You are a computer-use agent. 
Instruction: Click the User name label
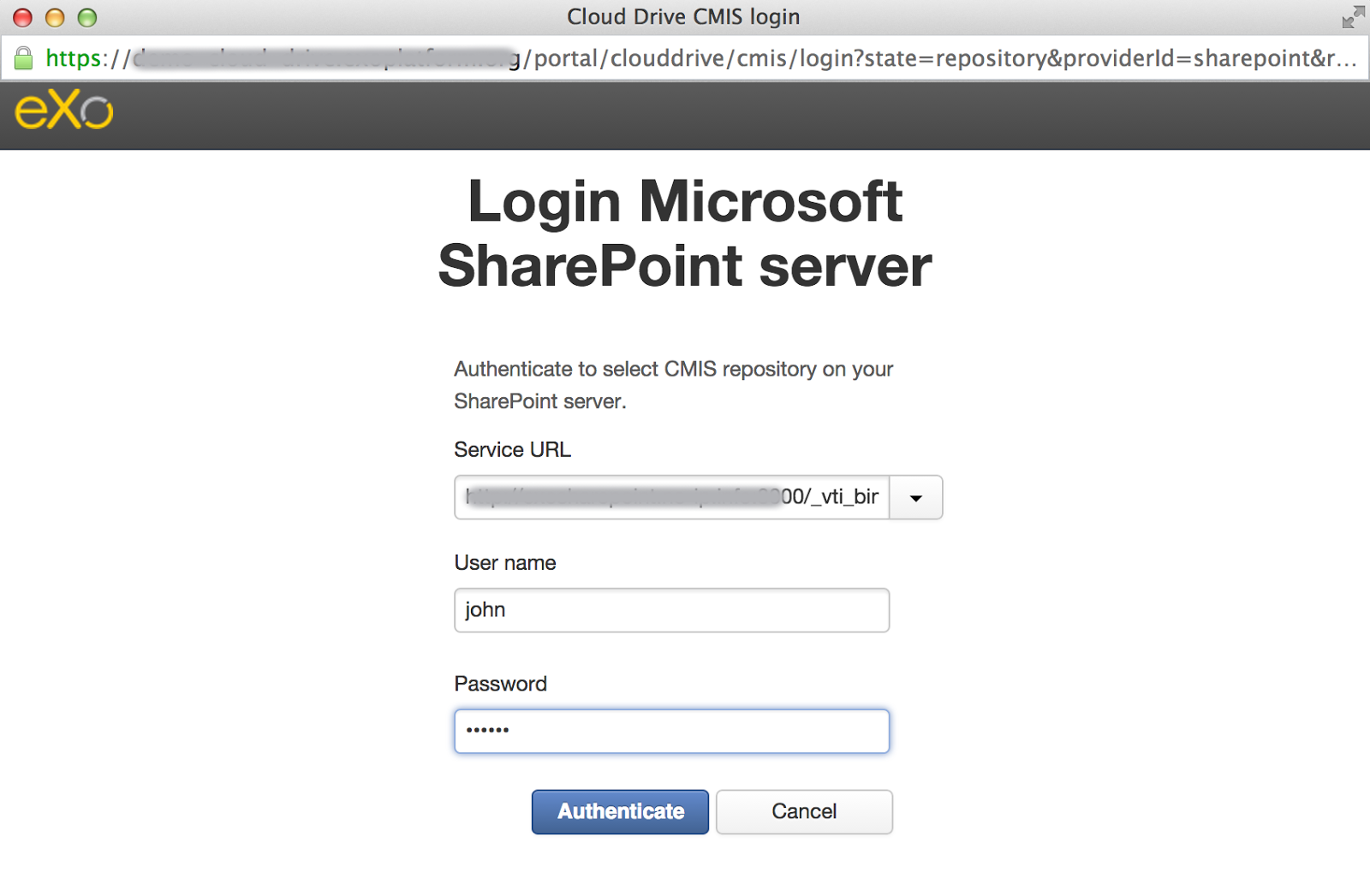pos(505,562)
